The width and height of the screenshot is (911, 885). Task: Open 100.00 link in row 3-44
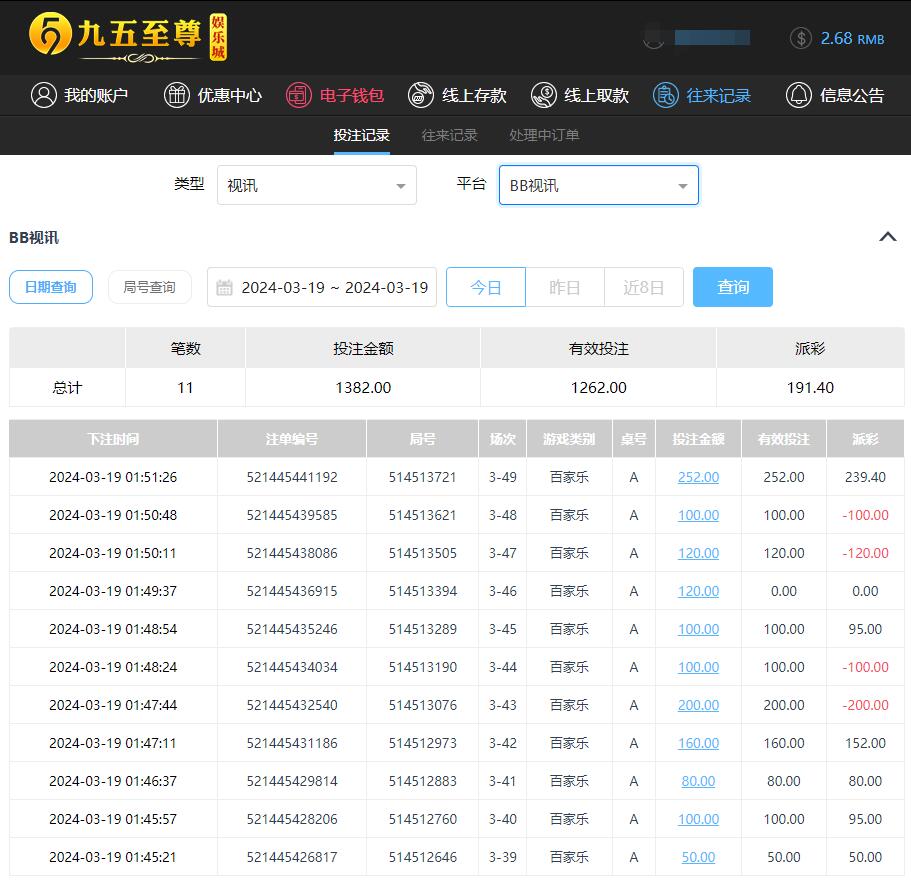tap(698, 667)
